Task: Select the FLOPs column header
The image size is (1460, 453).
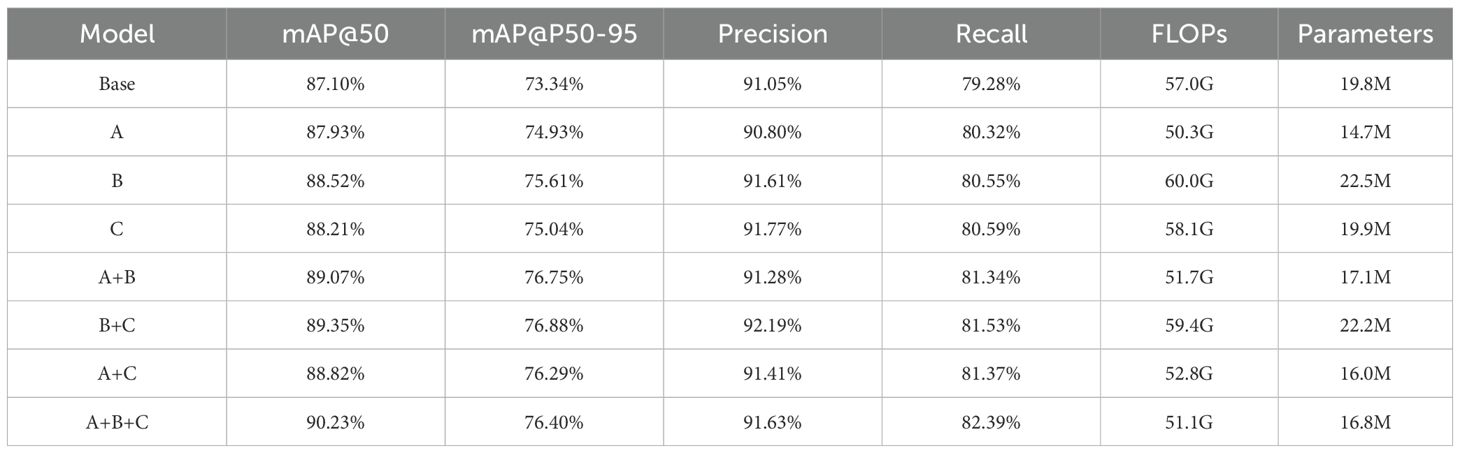Action: tap(1188, 34)
